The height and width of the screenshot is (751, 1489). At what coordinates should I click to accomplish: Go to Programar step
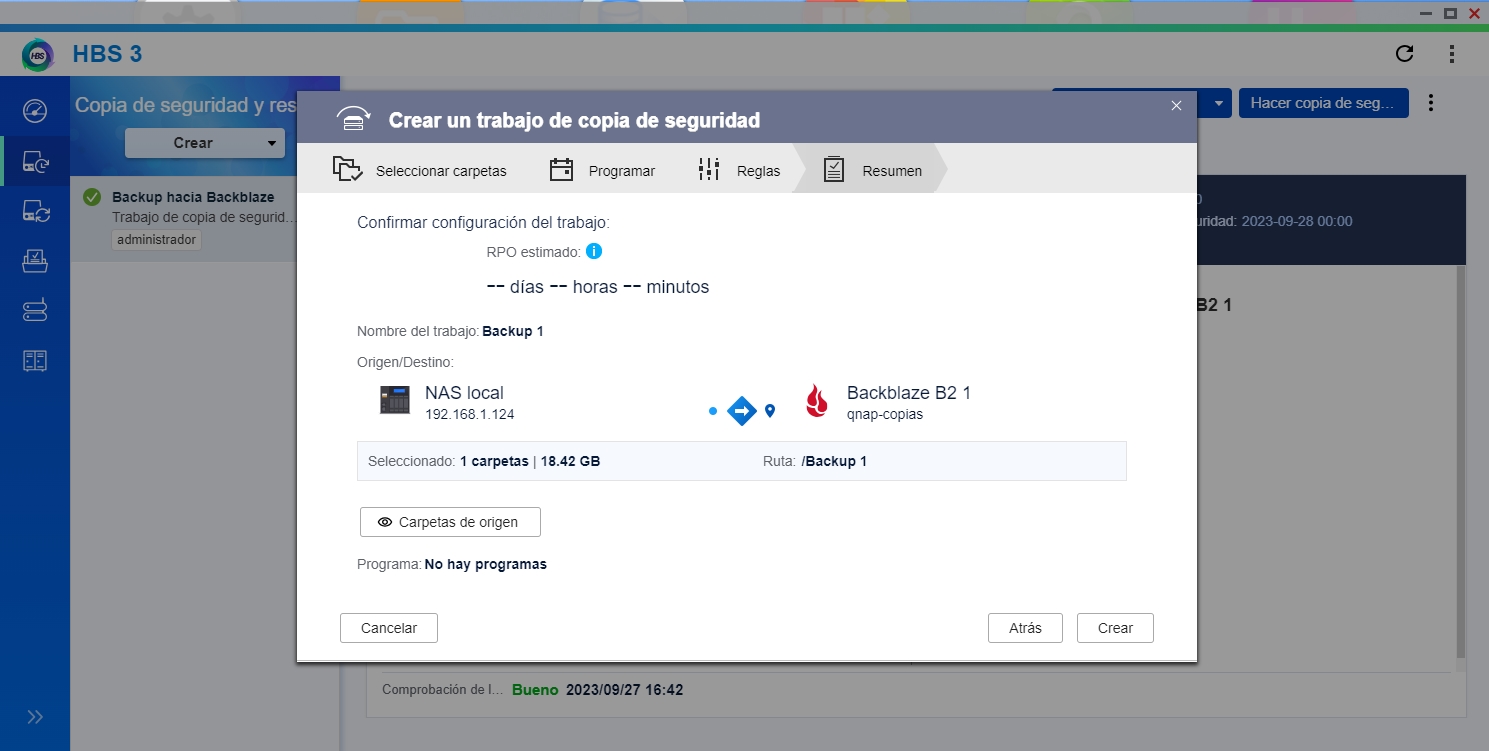click(603, 170)
